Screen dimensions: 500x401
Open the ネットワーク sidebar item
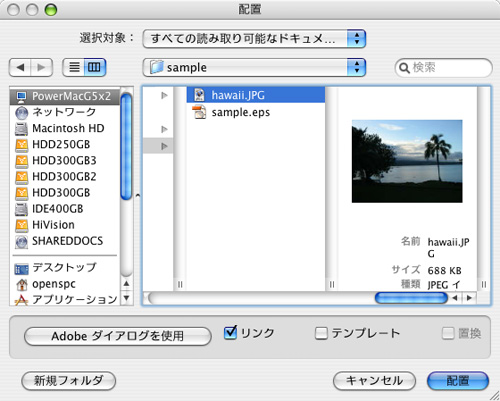[x=65, y=112]
